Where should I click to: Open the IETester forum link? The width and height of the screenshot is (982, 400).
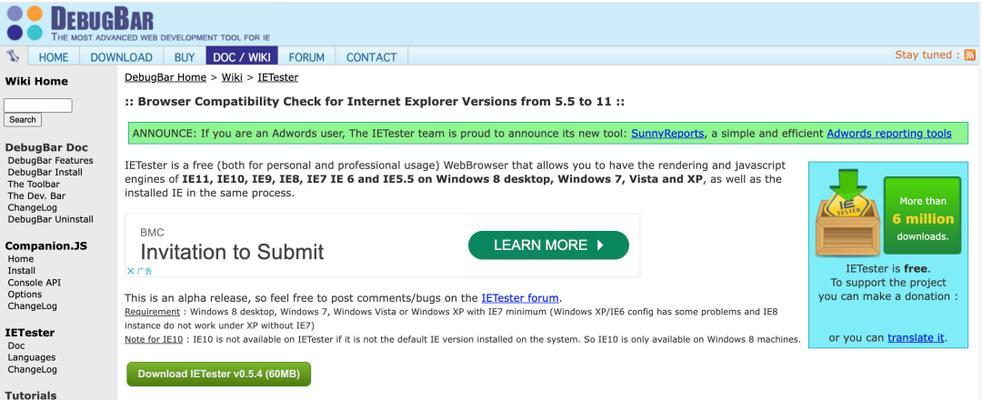pyautogui.click(x=520, y=298)
